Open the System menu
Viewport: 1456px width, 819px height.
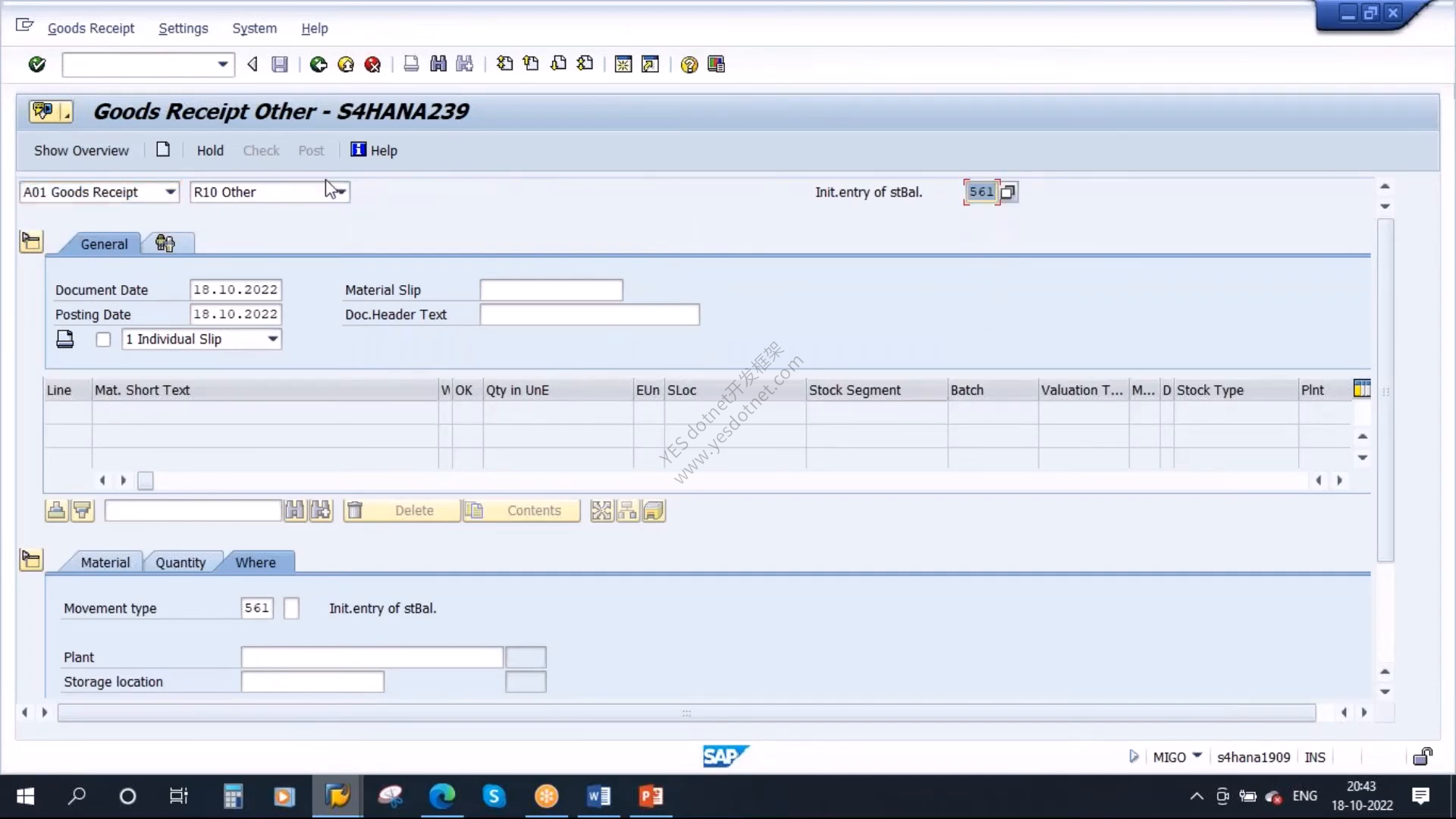pos(254,28)
